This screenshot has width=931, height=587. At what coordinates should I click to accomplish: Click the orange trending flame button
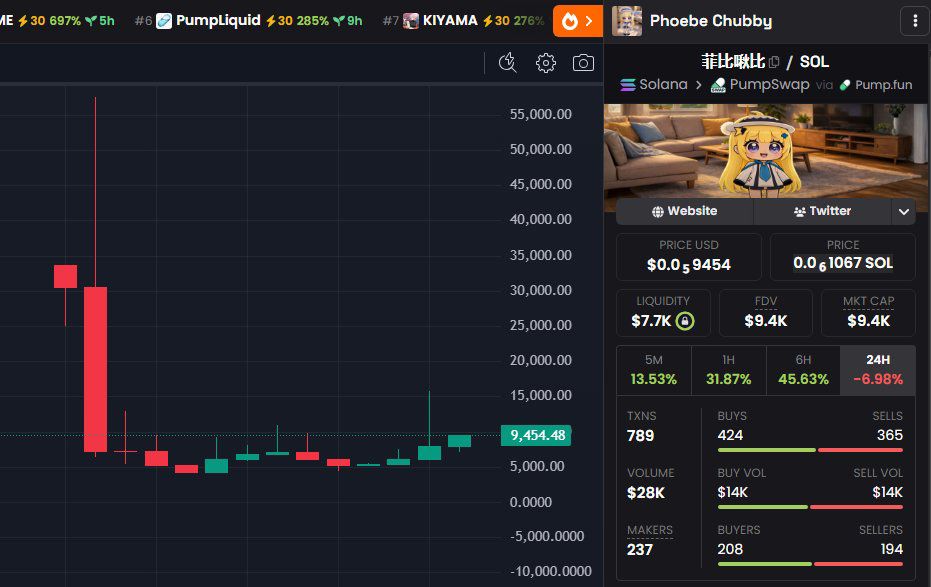(x=578, y=21)
